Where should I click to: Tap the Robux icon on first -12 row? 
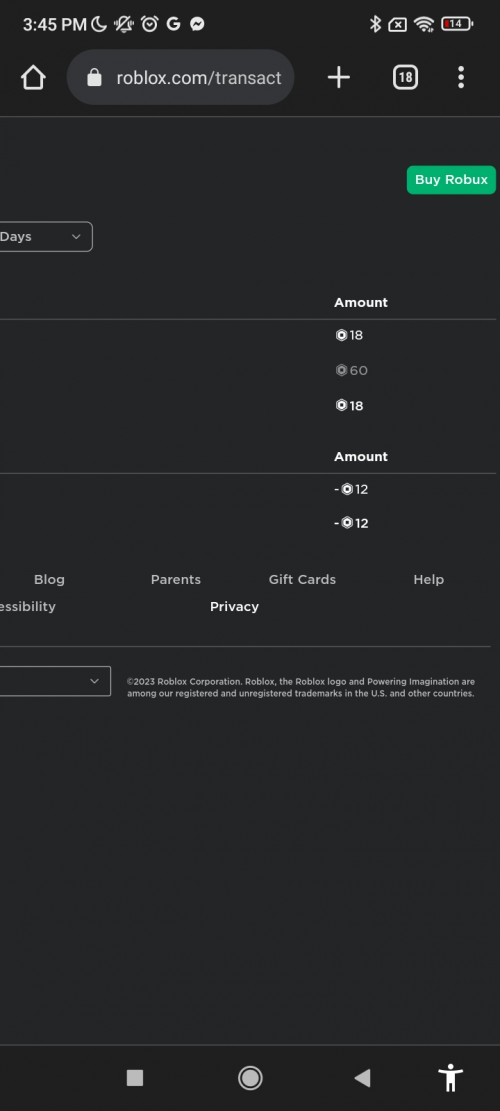tap(347, 490)
